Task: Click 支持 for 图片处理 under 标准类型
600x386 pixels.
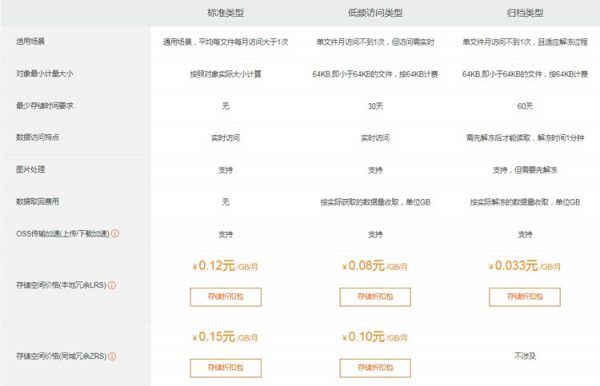Action: [x=226, y=170]
